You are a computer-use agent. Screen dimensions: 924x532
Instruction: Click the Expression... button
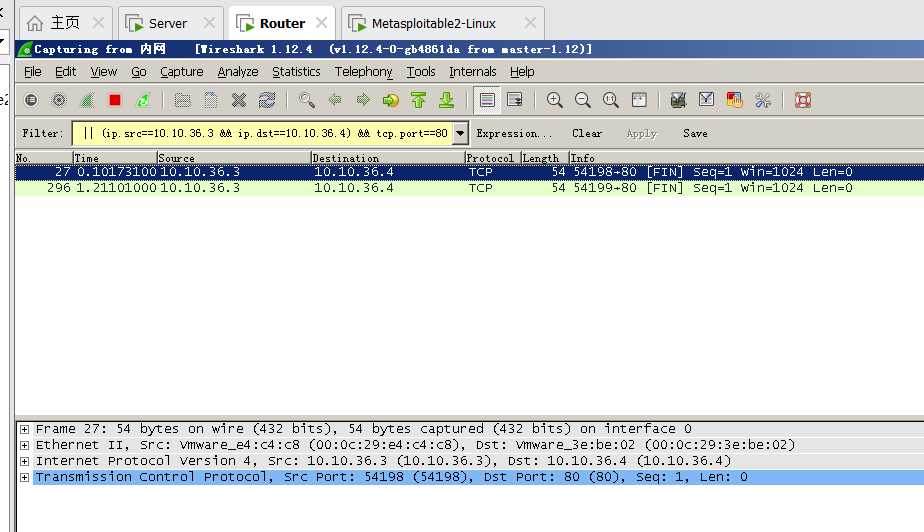coord(514,134)
